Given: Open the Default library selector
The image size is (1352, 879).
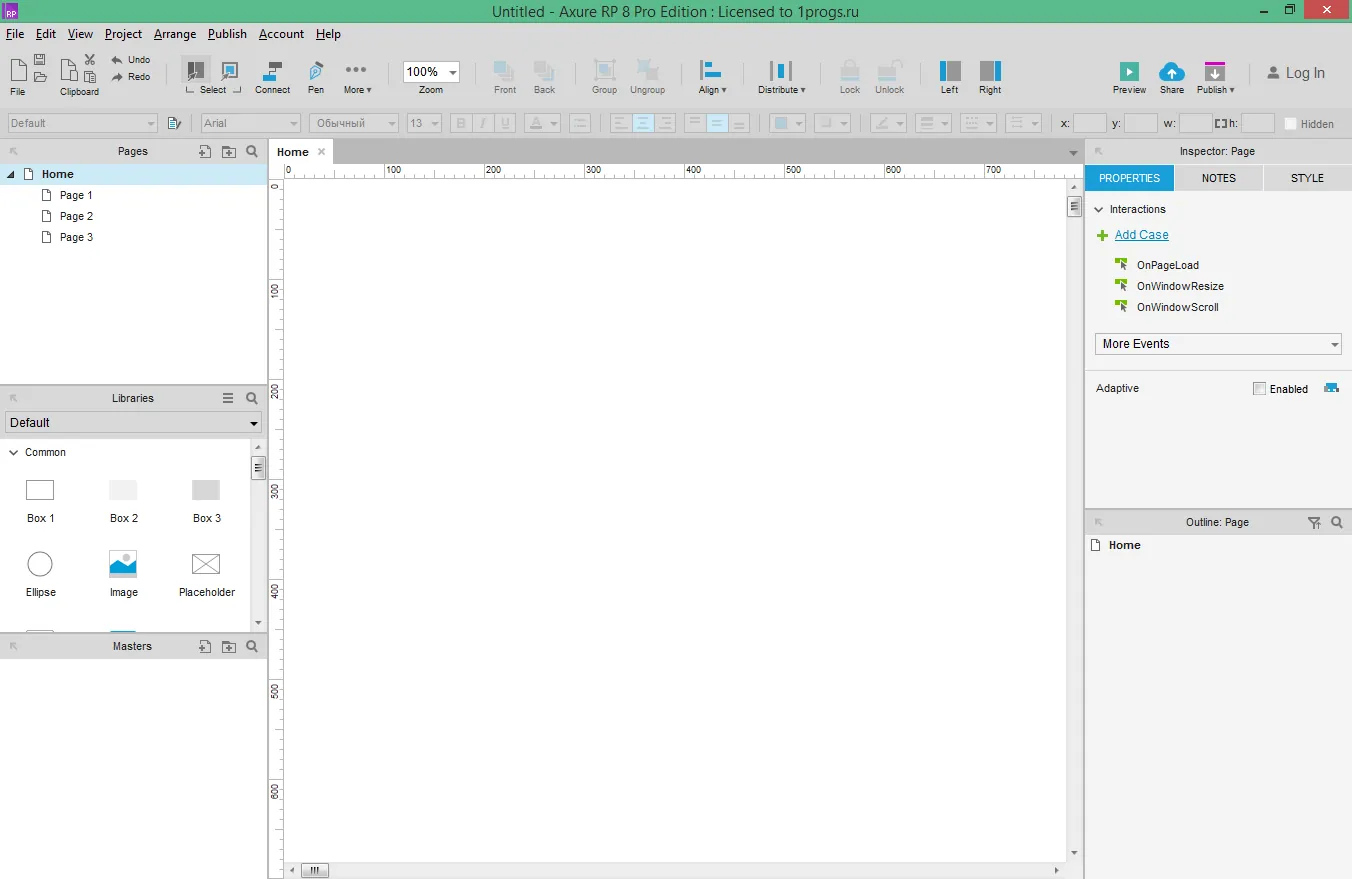Looking at the screenshot, I should [133, 423].
